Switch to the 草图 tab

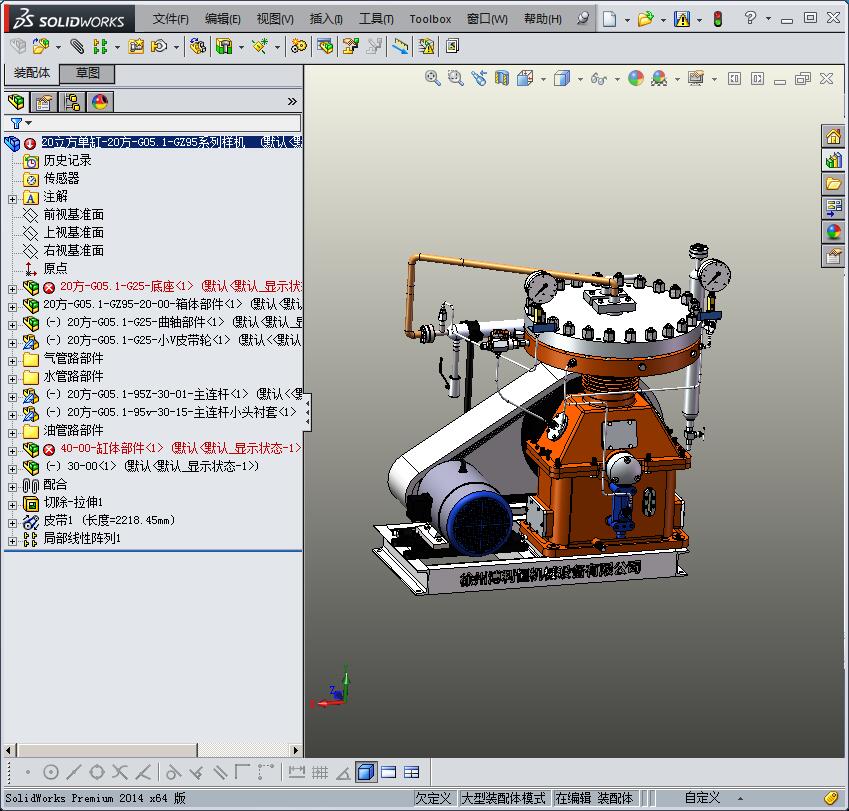[88, 73]
